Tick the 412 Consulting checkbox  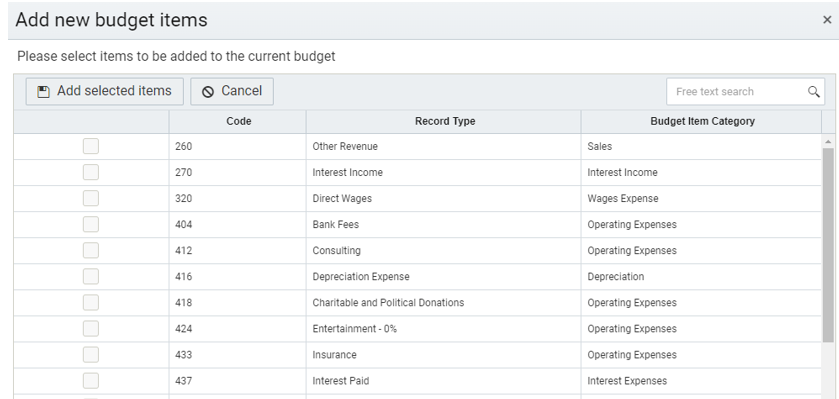(90, 250)
